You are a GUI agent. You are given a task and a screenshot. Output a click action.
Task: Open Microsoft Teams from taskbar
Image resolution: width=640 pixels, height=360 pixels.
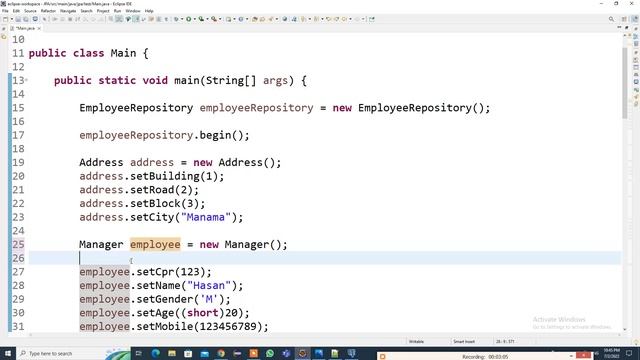286,353
